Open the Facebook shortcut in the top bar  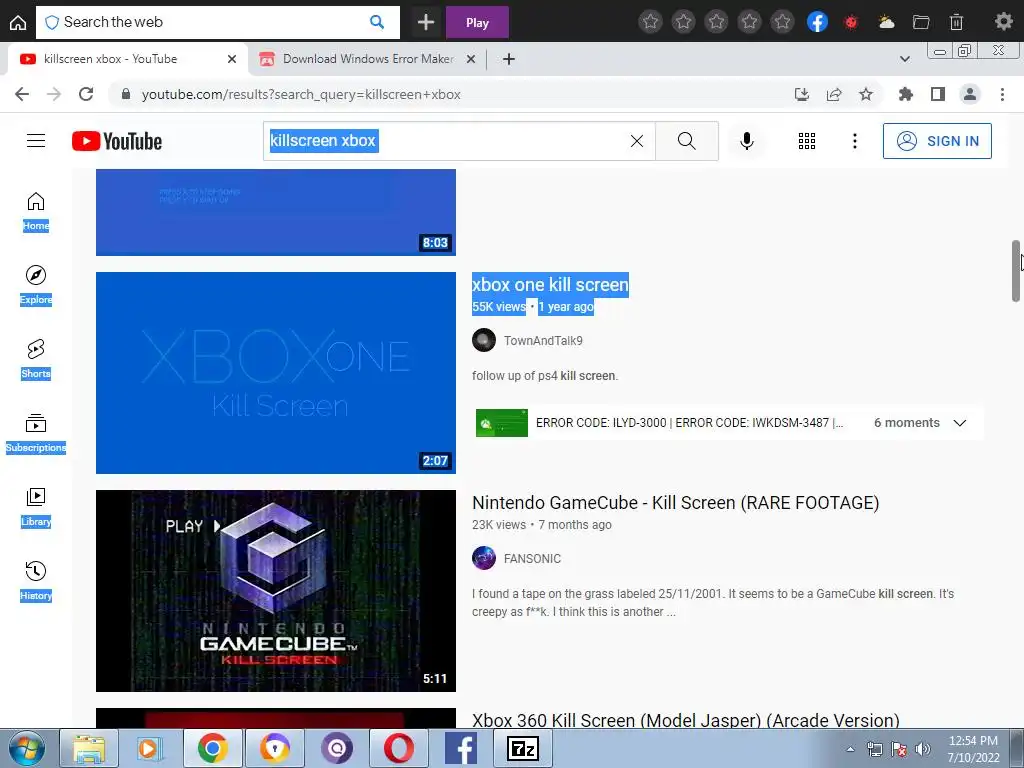pyautogui.click(x=818, y=22)
